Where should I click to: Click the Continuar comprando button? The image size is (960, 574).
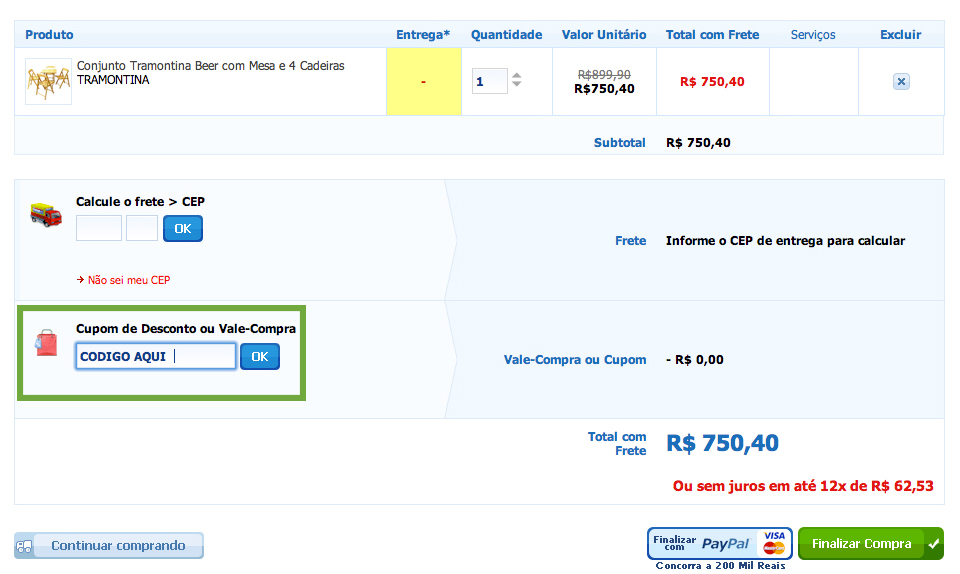tap(109, 546)
